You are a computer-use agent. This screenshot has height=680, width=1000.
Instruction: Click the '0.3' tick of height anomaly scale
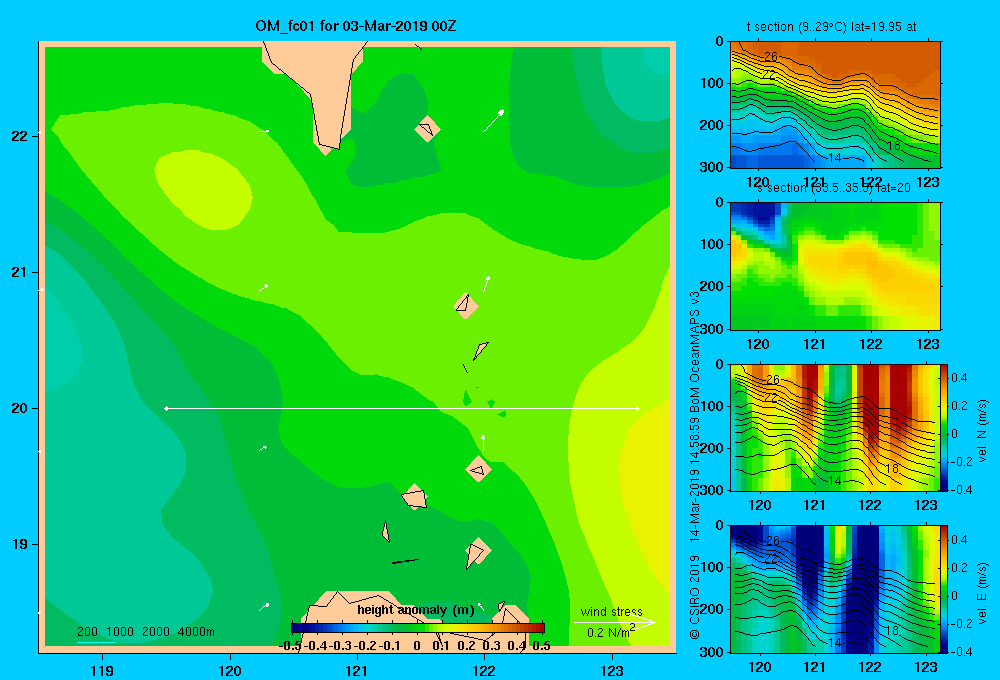point(492,646)
